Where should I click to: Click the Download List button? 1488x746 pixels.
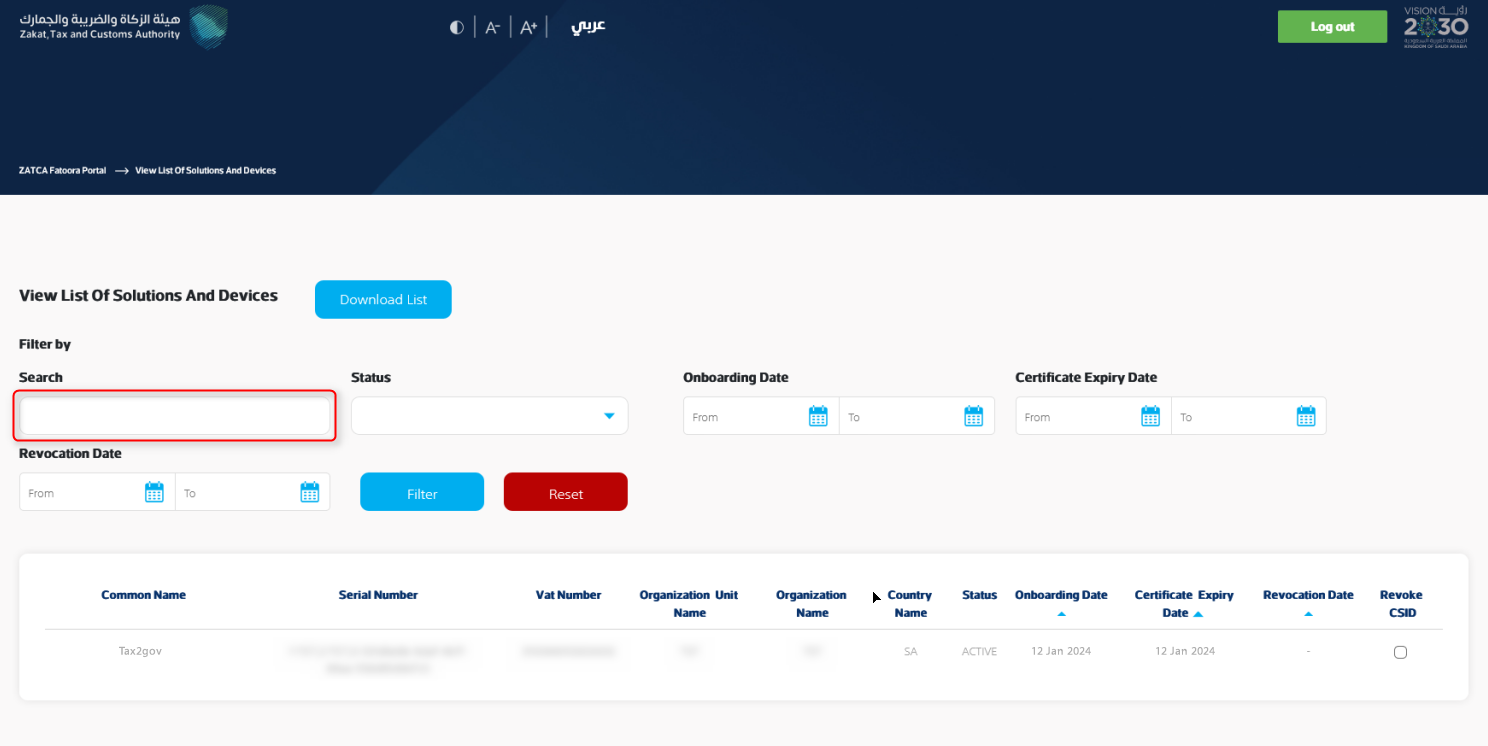[x=383, y=300]
